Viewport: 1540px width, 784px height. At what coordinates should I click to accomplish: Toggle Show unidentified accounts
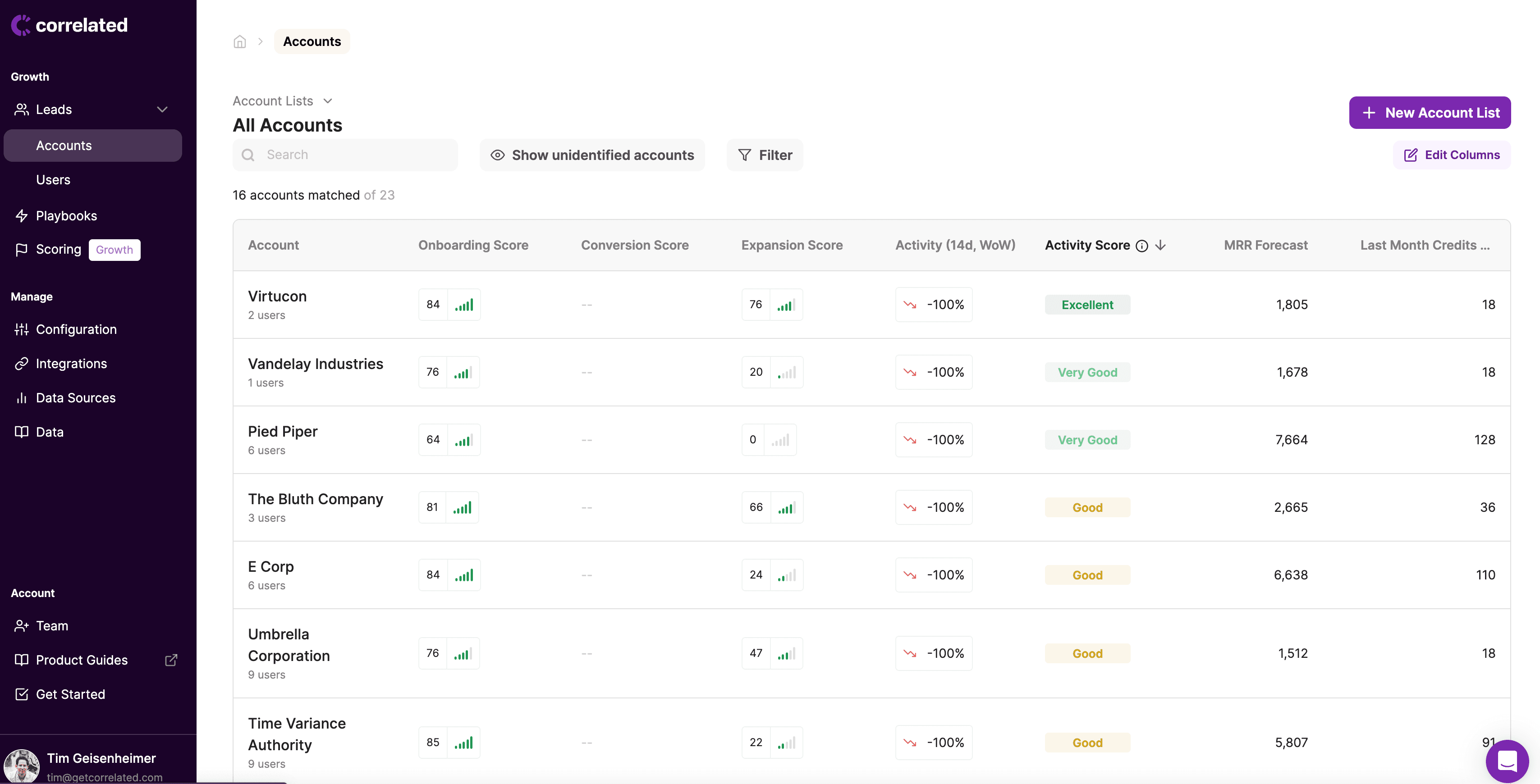tap(592, 155)
